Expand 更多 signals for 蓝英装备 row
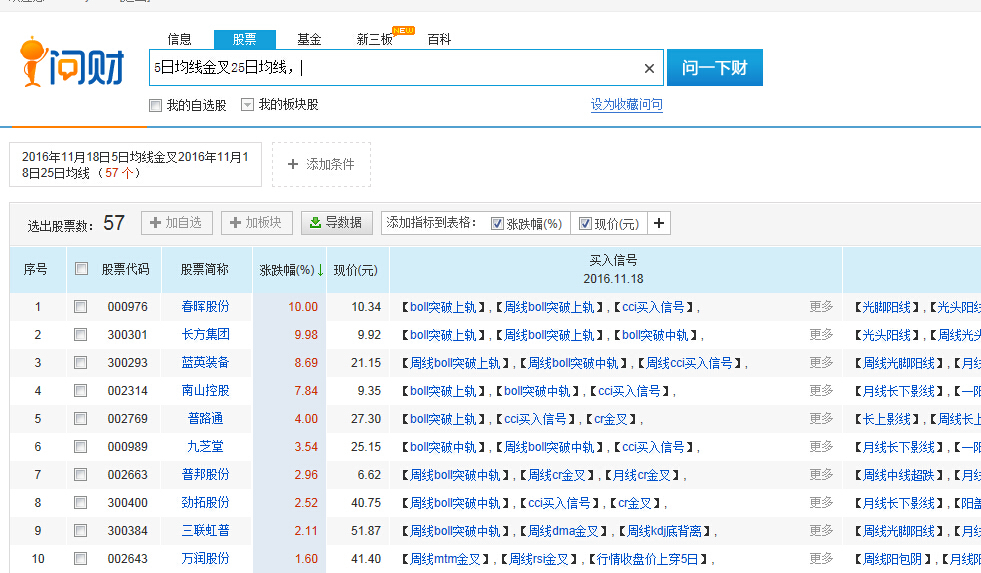 (821, 363)
